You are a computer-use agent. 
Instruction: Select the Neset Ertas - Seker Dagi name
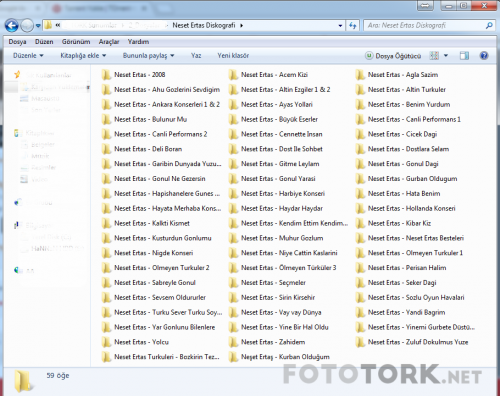(x=402, y=283)
